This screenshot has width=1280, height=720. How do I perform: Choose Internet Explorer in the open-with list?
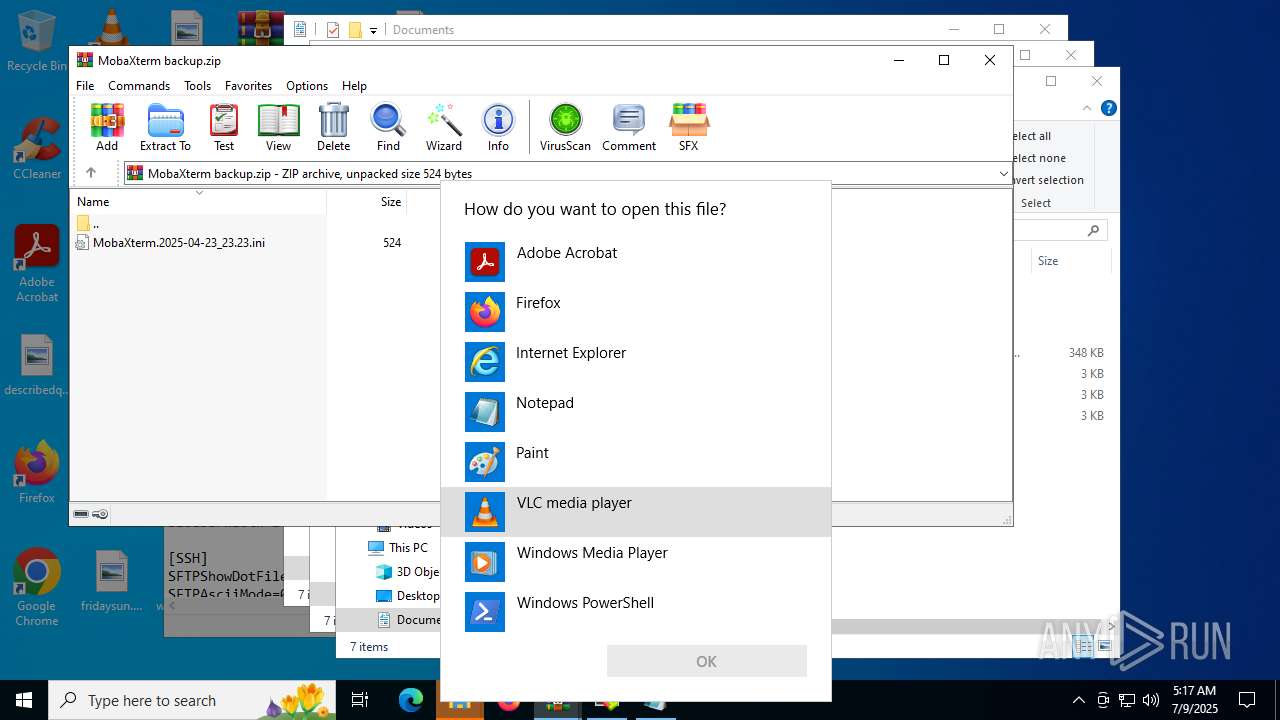click(636, 362)
